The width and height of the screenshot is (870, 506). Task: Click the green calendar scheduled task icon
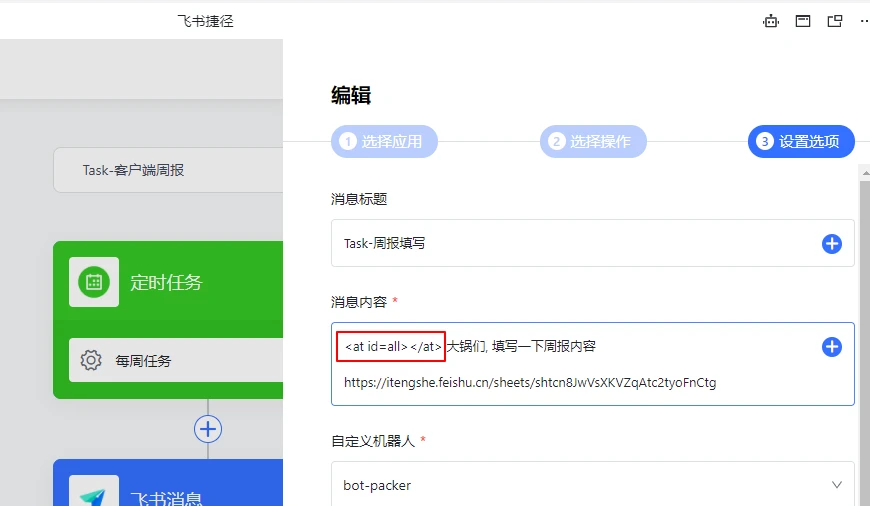(94, 282)
